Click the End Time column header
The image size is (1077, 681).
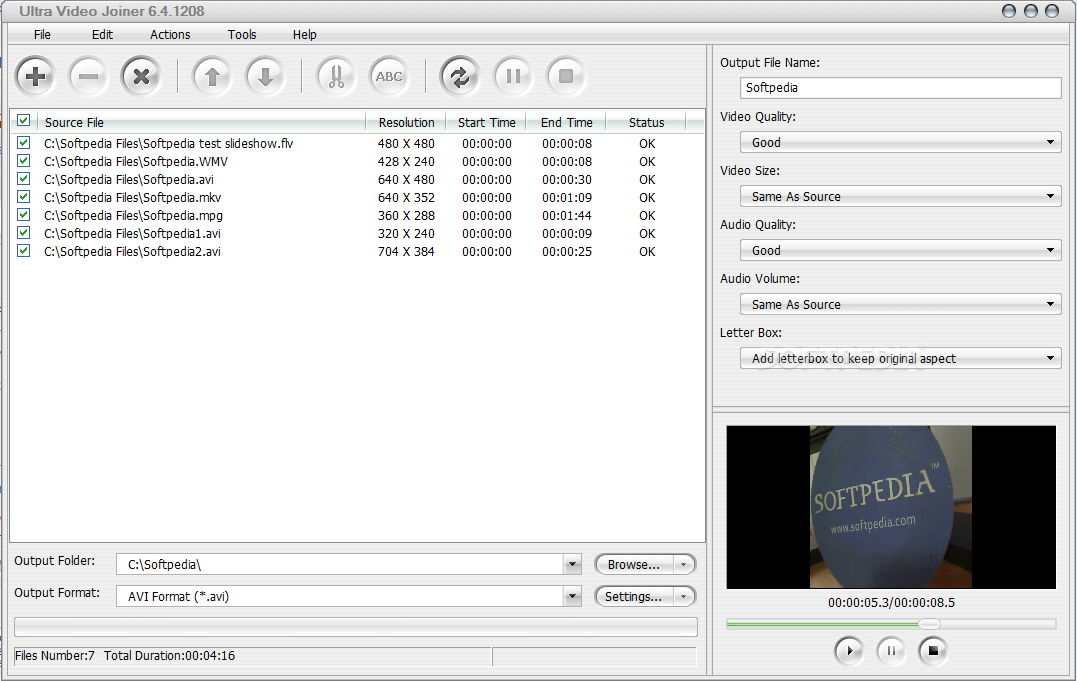coord(566,122)
